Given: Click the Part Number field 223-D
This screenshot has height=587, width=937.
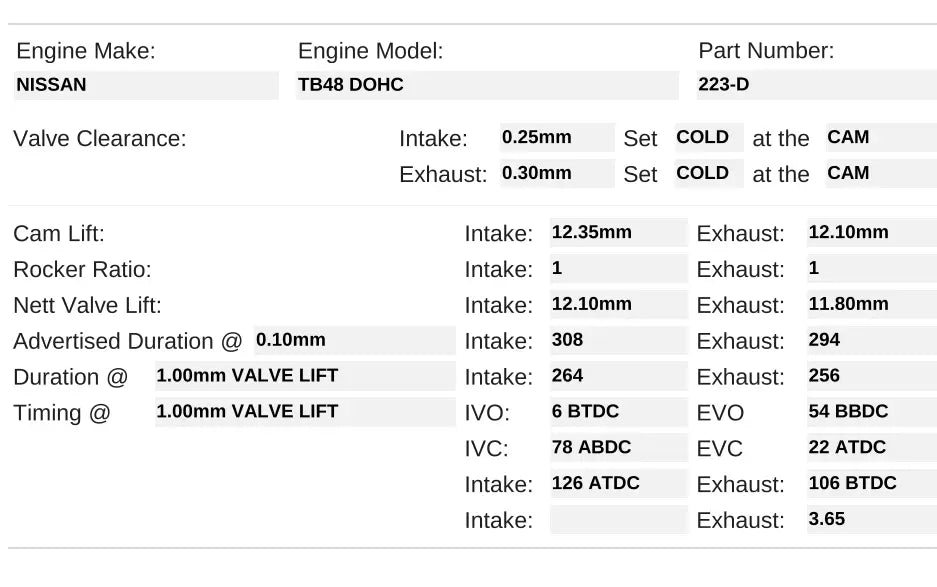Looking at the screenshot, I should pyautogui.click(x=816, y=85).
